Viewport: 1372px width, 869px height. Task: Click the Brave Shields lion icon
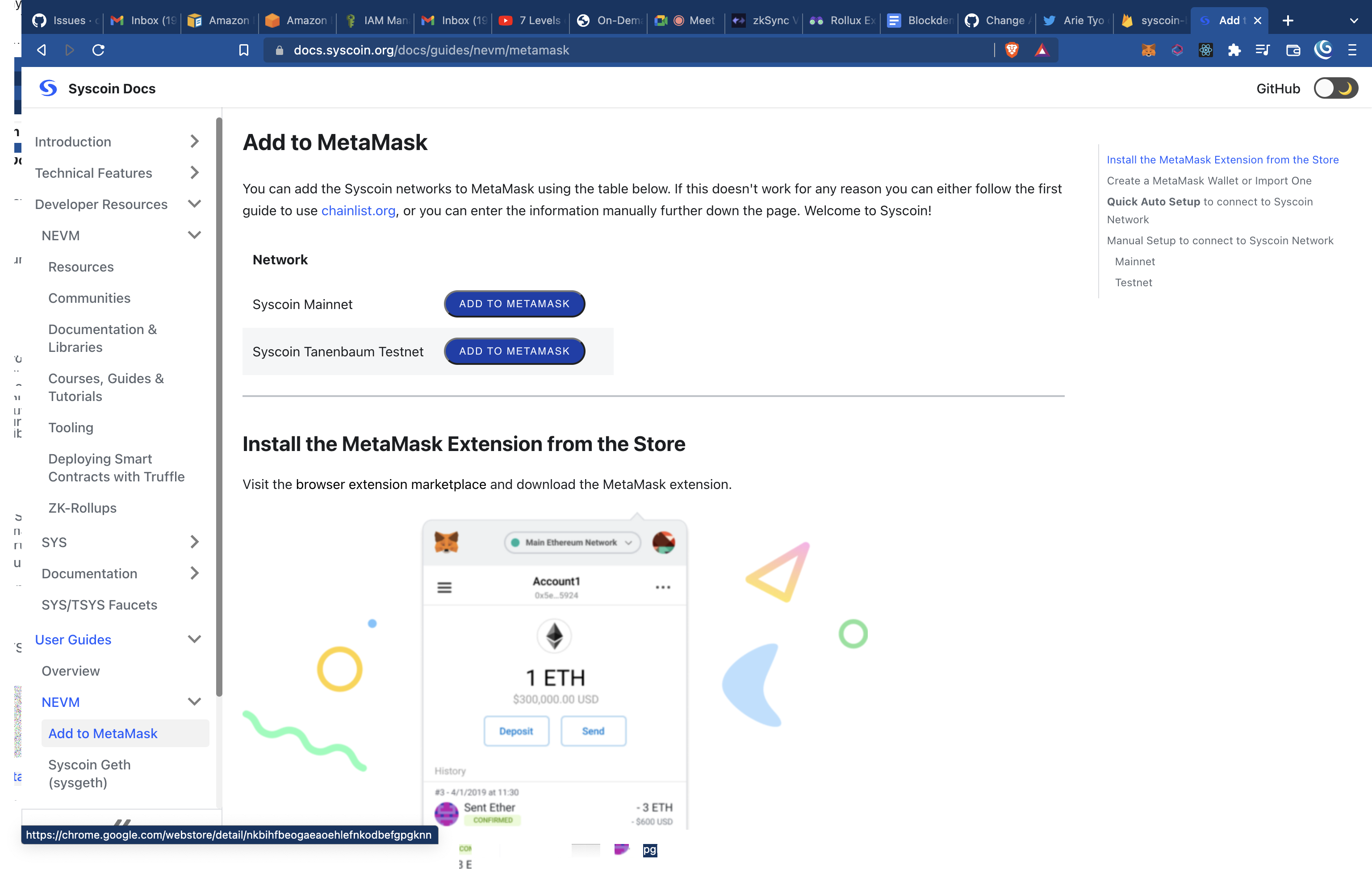point(1012,50)
